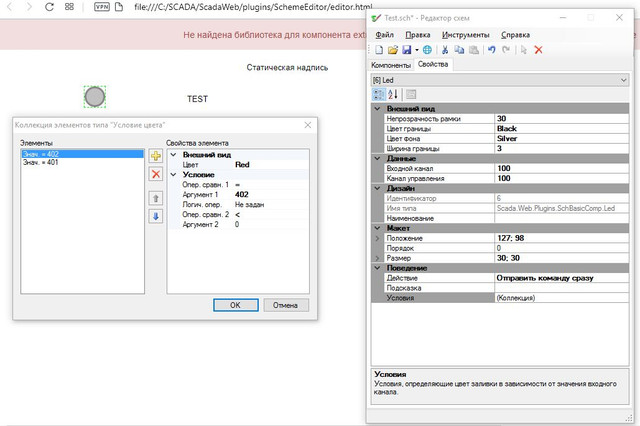This screenshot has height=426, width=640.
Task: Select the pointer tool icon
Action: [x=524, y=50]
